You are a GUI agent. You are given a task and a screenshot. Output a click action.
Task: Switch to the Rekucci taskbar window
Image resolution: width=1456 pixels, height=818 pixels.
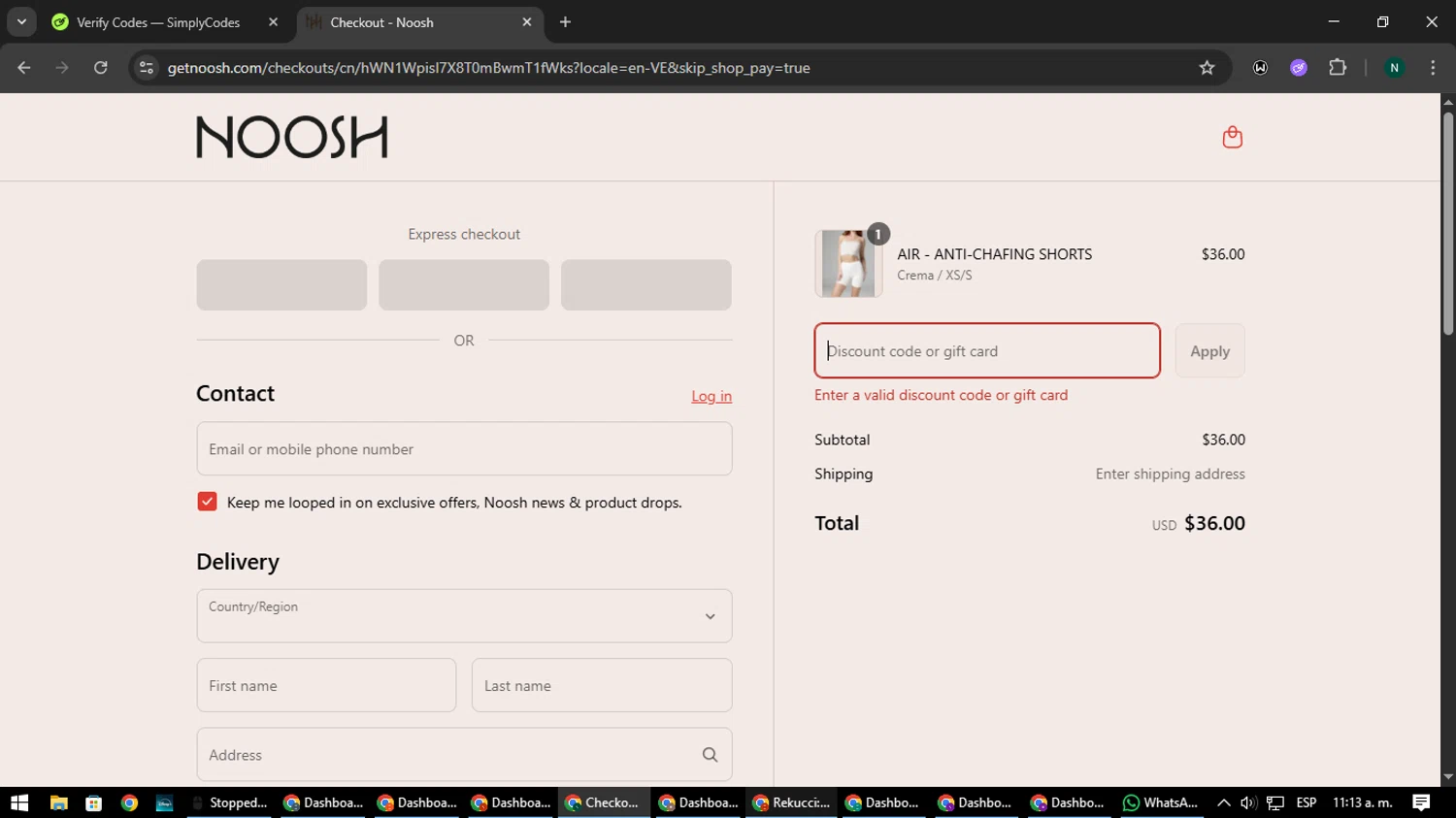pyautogui.click(x=792, y=802)
